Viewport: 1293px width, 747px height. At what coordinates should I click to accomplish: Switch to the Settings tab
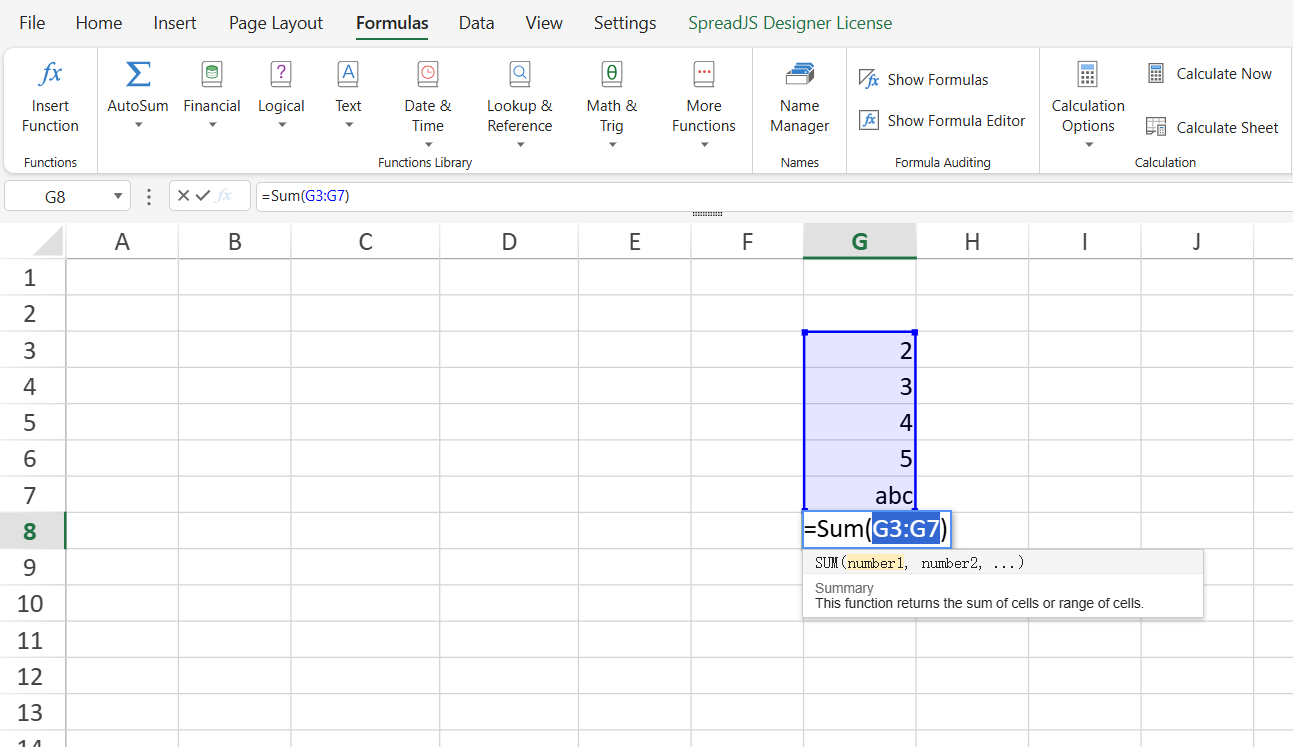click(x=625, y=23)
